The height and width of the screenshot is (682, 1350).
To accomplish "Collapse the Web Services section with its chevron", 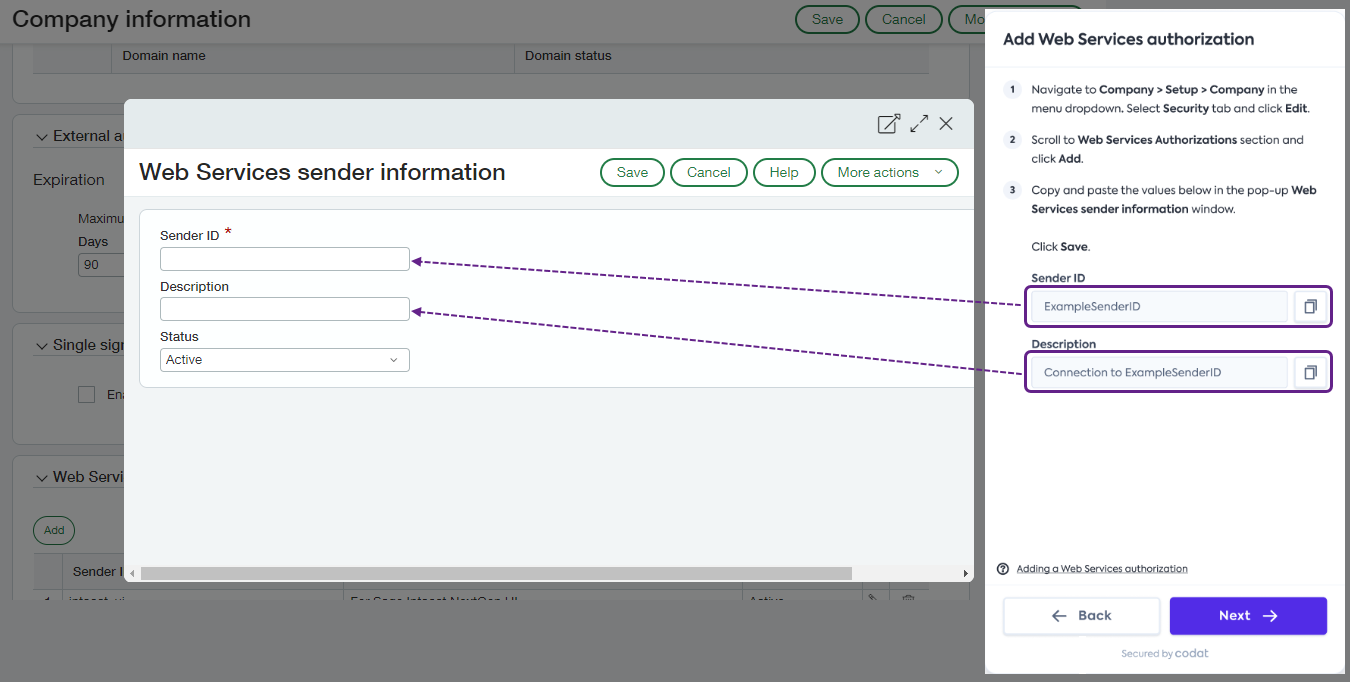I will pos(42,477).
